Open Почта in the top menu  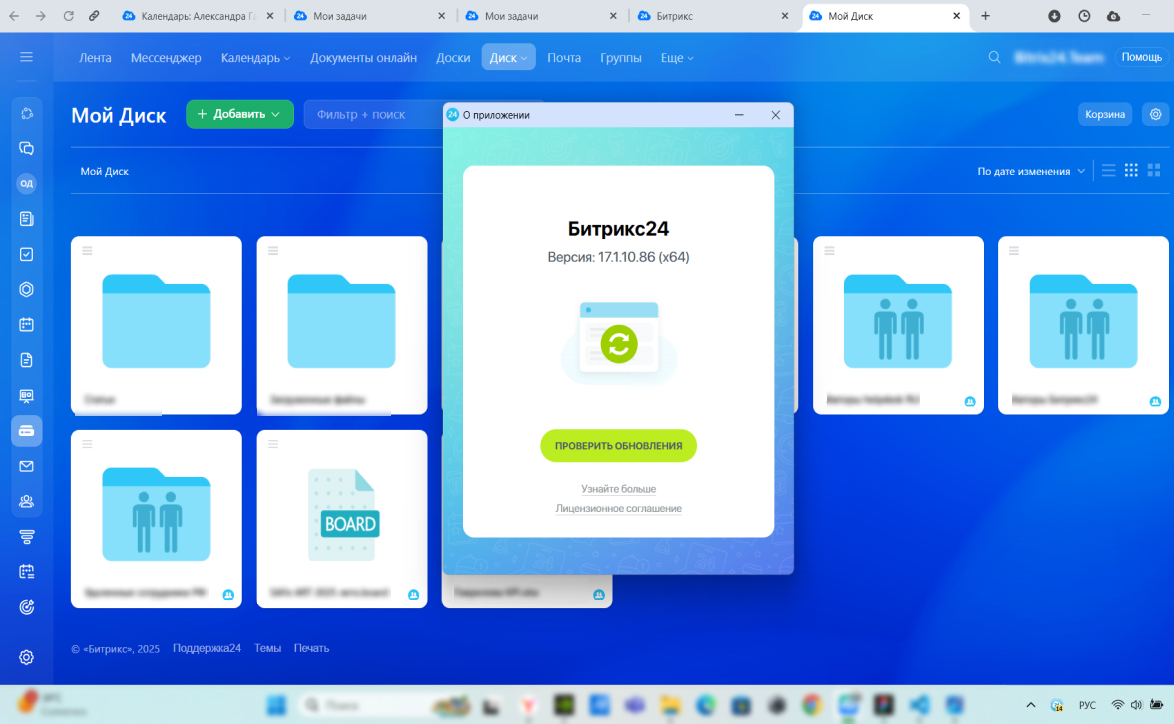pyautogui.click(x=564, y=58)
